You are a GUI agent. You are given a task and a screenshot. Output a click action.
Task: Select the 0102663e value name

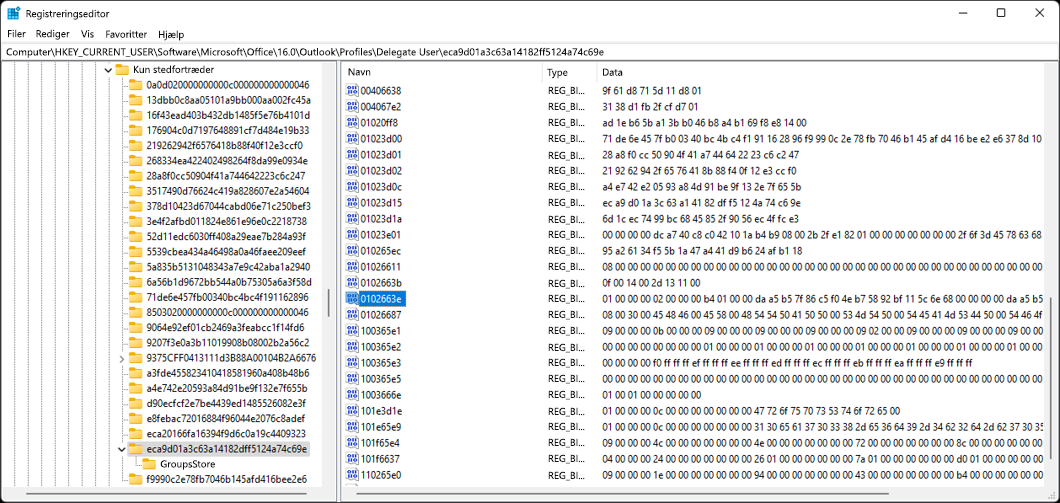point(382,298)
